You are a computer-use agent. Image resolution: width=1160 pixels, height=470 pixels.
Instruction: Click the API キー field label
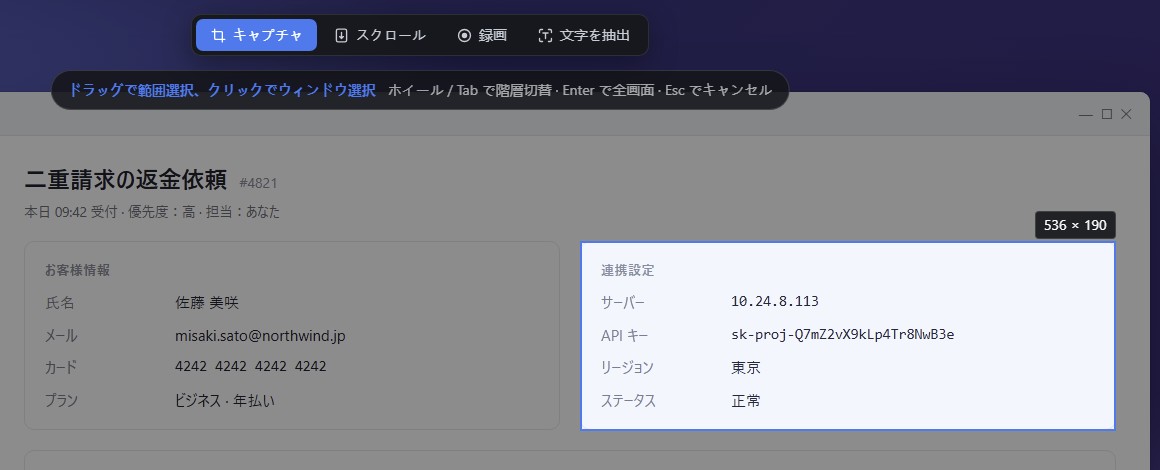pyautogui.click(x=624, y=336)
